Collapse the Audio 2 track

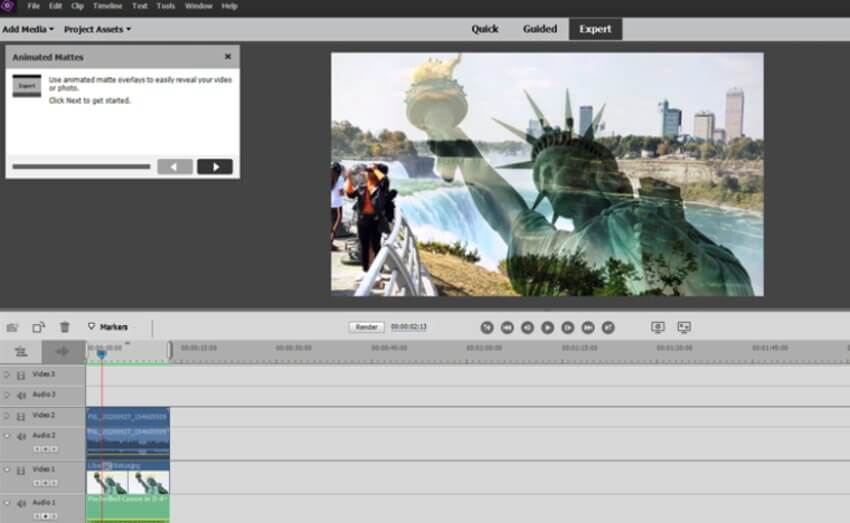[x=7, y=436]
